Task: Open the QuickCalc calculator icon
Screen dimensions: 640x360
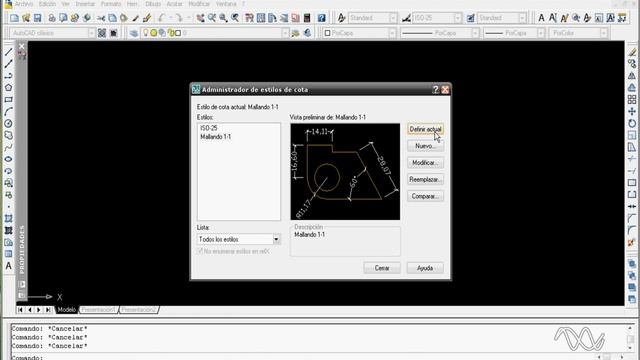Action: (307, 18)
